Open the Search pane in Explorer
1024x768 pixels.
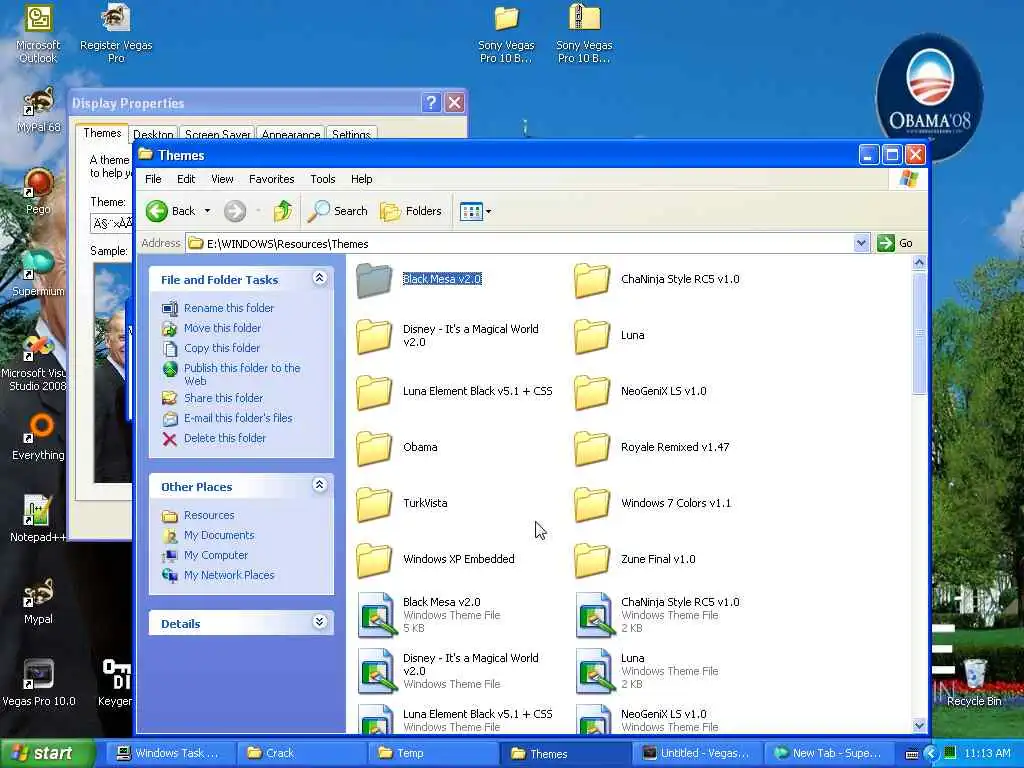(x=338, y=211)
